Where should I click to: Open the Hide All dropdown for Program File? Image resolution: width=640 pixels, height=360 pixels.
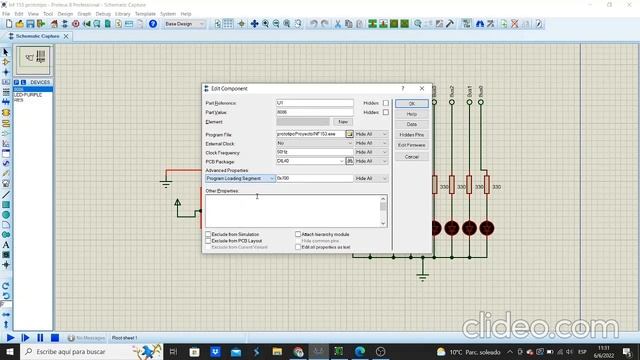point(371,134)
